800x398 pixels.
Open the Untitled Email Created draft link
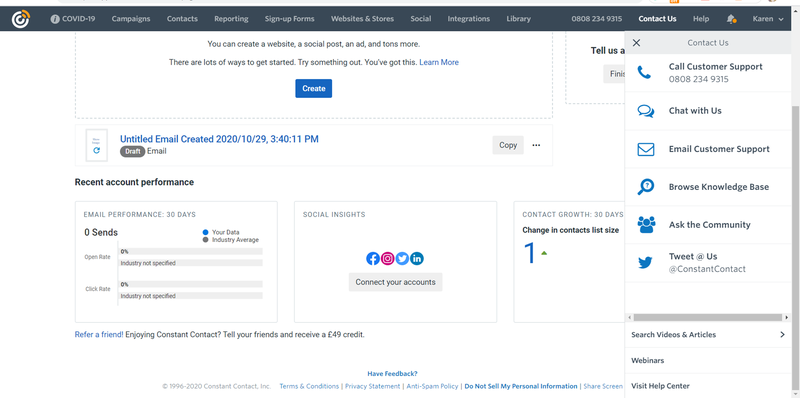click(219, 139)
